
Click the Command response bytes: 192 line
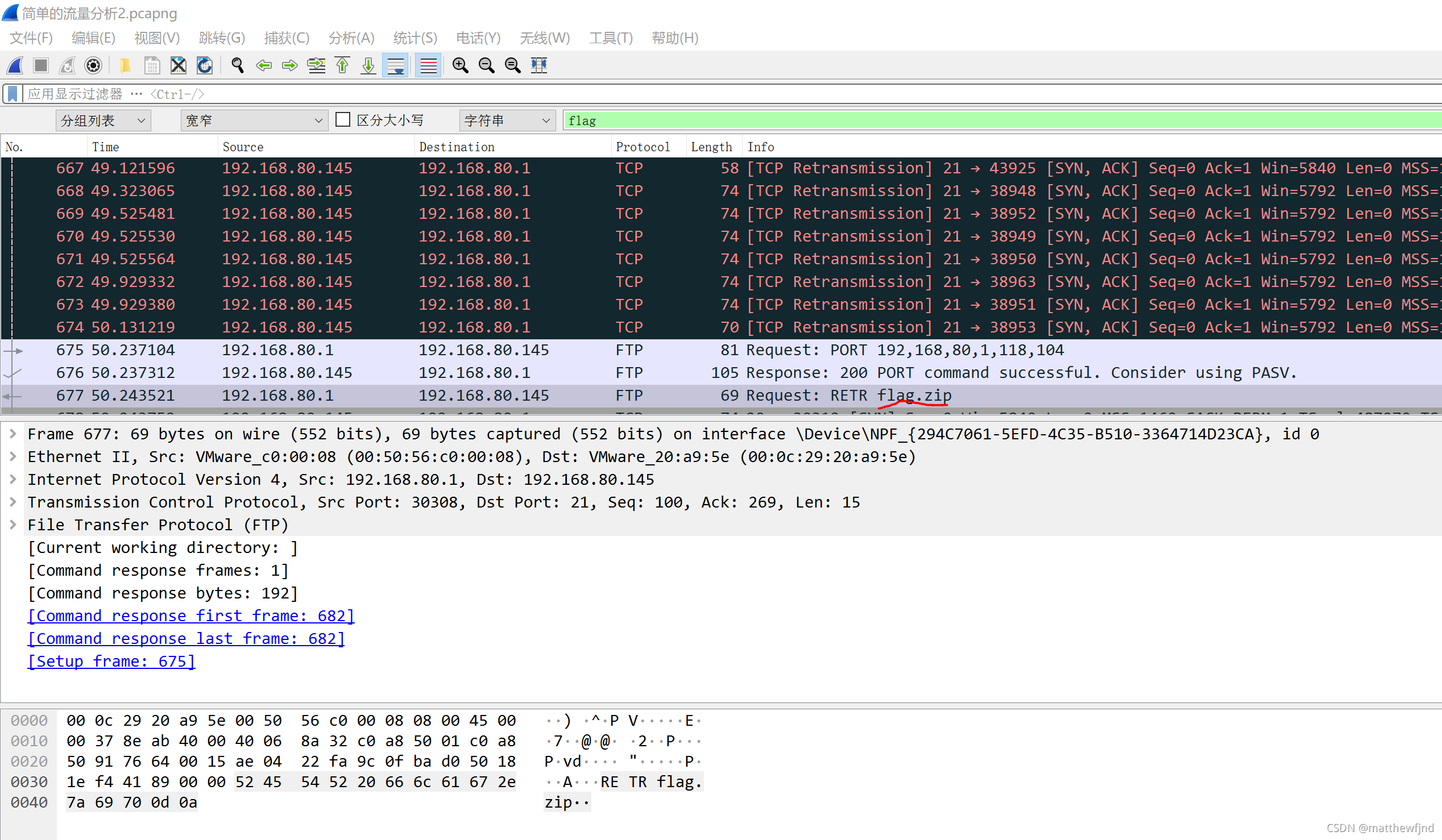coord(163,593)
